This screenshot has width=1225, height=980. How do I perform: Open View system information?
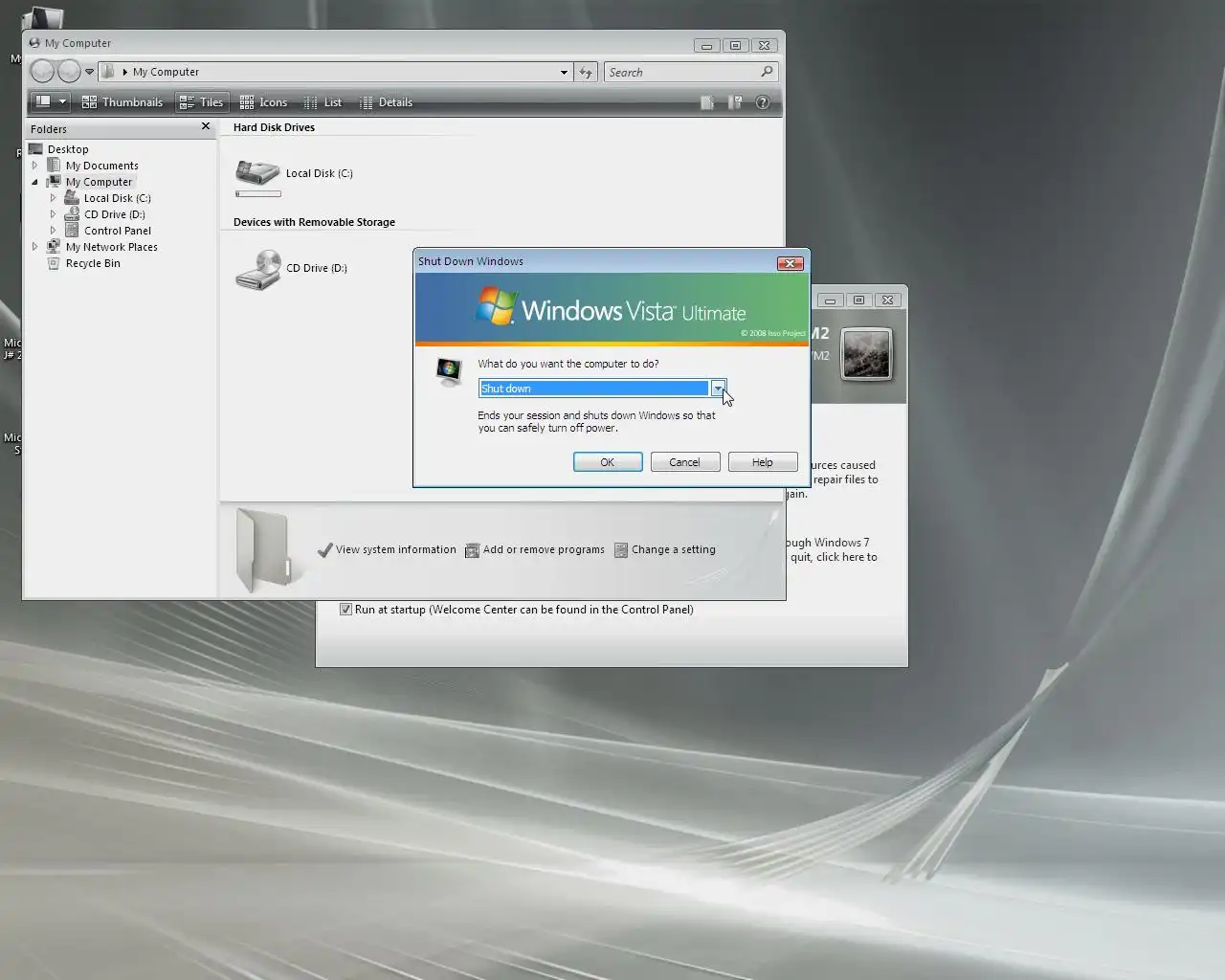coord(387,549)
